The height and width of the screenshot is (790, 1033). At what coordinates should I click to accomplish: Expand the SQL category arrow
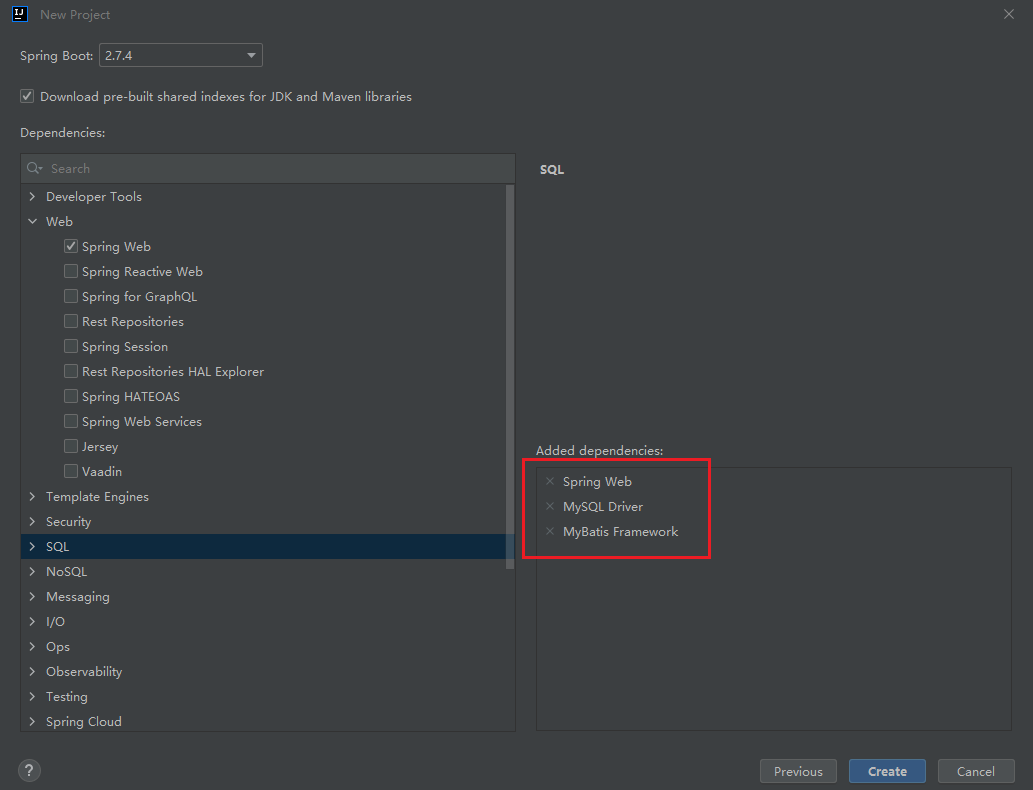tap(32, 547)
